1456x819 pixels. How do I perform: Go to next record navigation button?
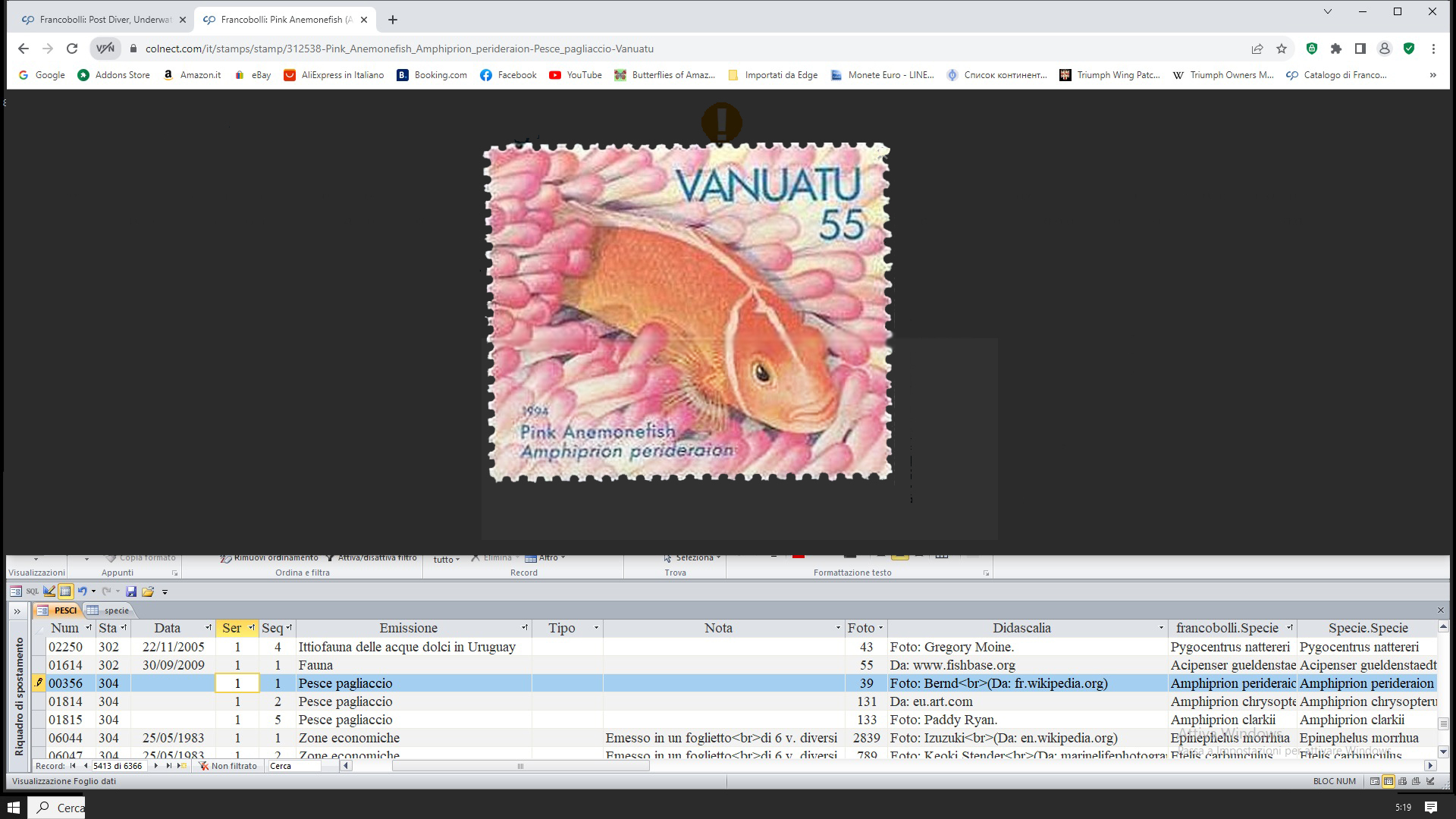[x=155, y=766]
